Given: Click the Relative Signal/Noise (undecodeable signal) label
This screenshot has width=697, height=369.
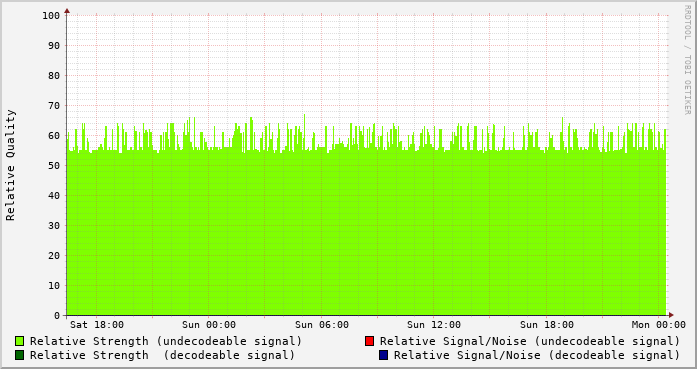Looking at the screenshot, I should pos(530,341).
